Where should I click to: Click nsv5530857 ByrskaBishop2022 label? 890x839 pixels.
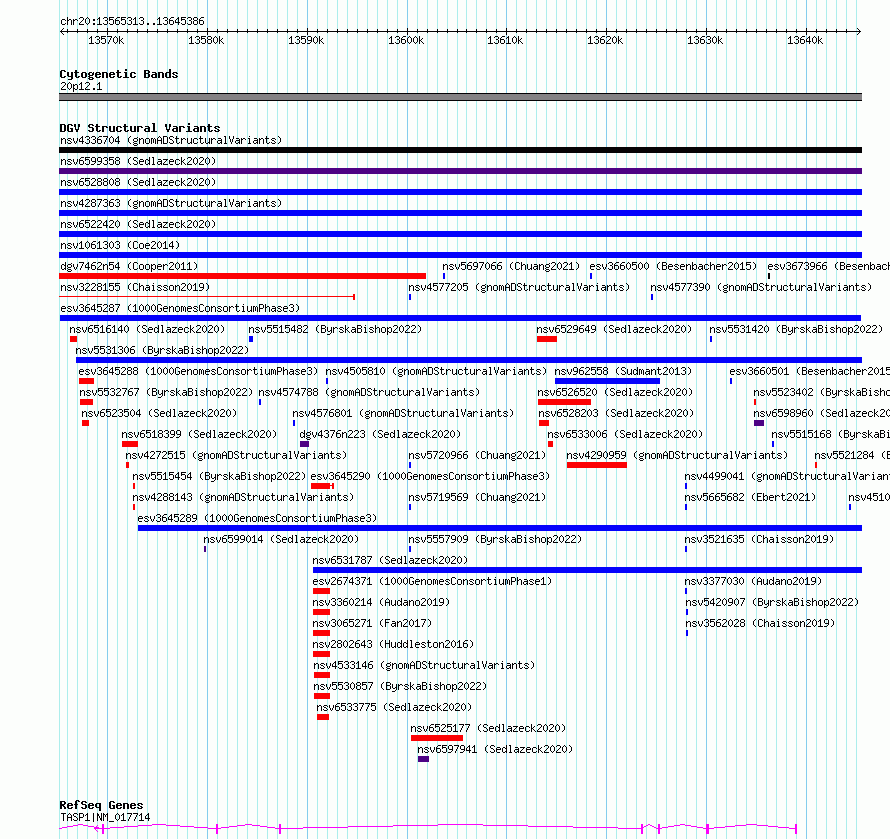click(x=400, y=686)
